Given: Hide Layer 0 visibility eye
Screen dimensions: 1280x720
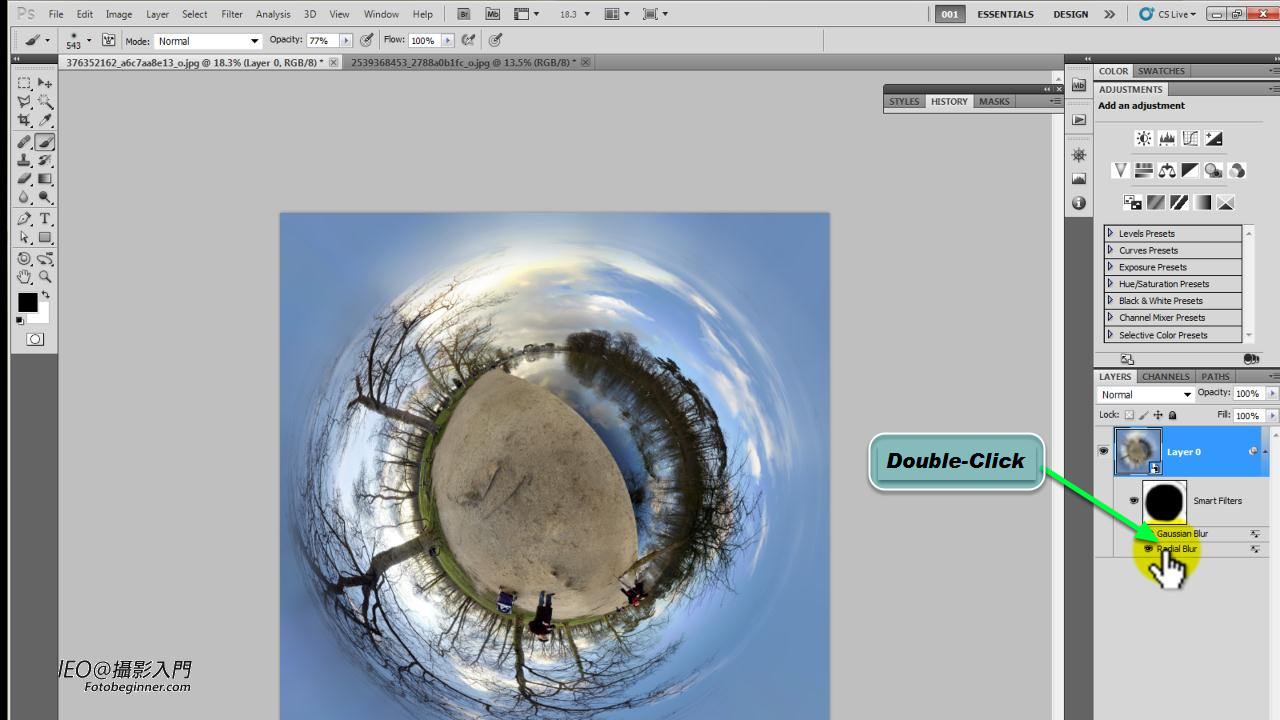Looking at the screenshot, I should click(x=1103, y=452).
